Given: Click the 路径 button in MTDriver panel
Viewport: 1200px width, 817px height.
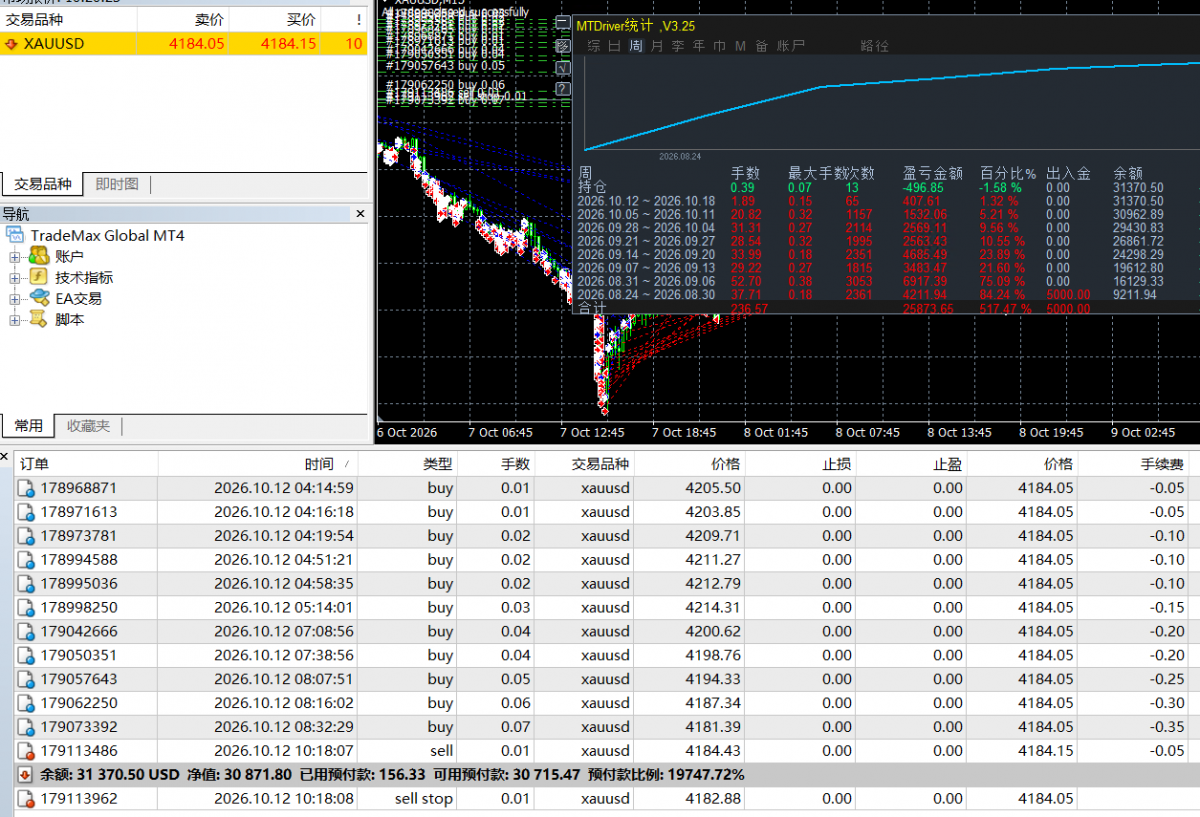Looking at the screenshot, I should [x=874, y=46].
